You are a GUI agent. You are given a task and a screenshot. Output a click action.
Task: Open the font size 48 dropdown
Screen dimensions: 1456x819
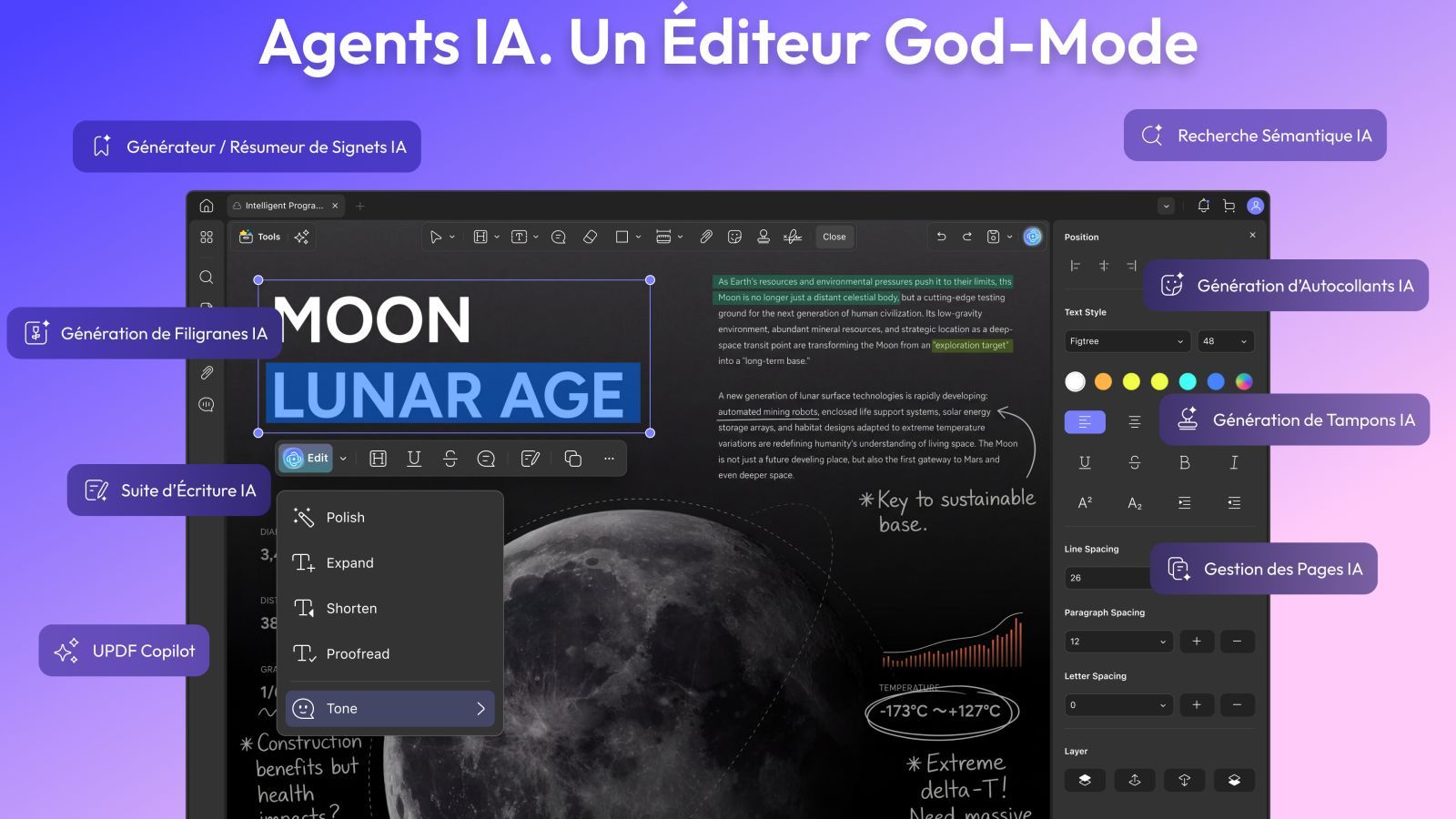point(1225,341)
